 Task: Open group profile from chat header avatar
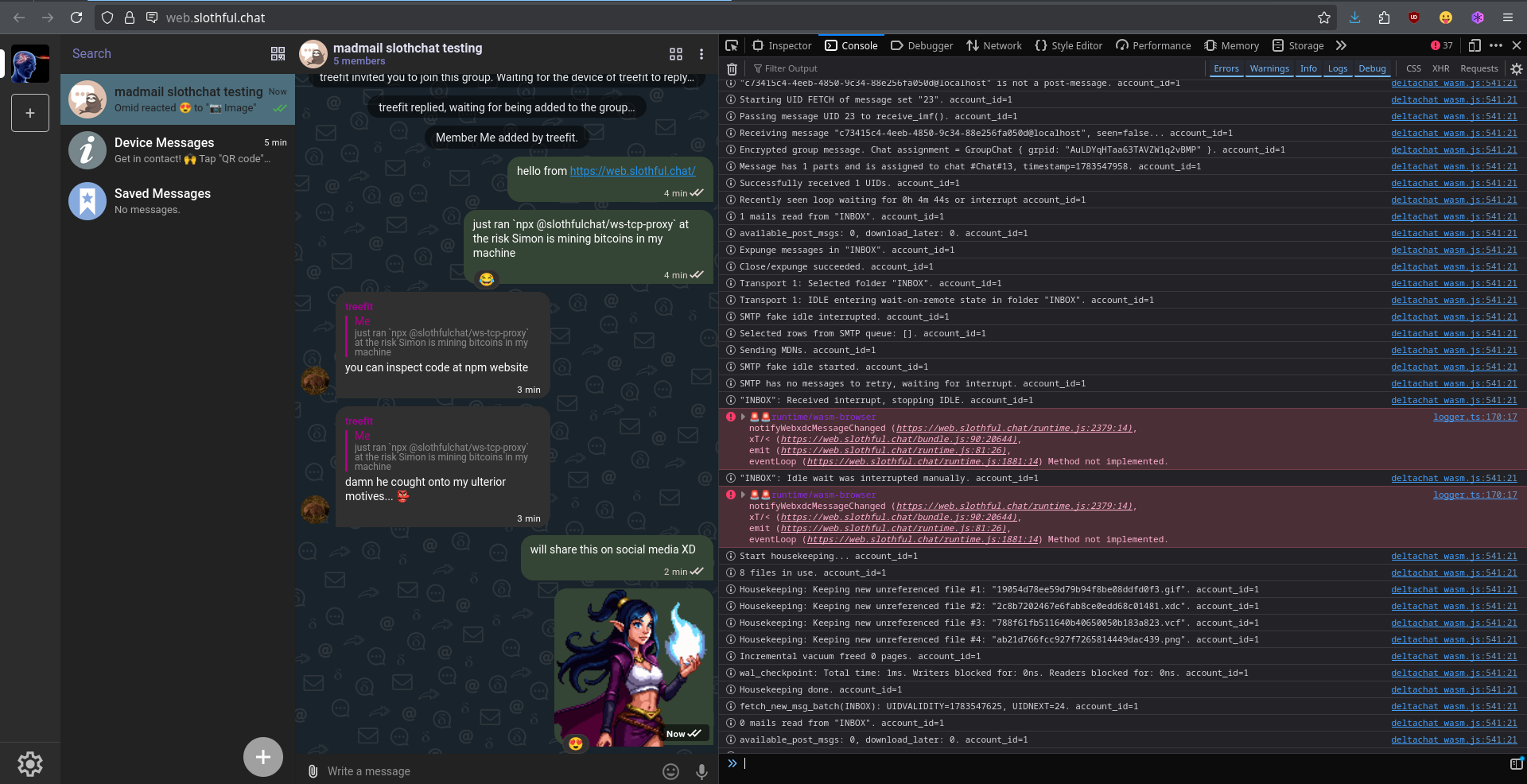tap(313, 54)
